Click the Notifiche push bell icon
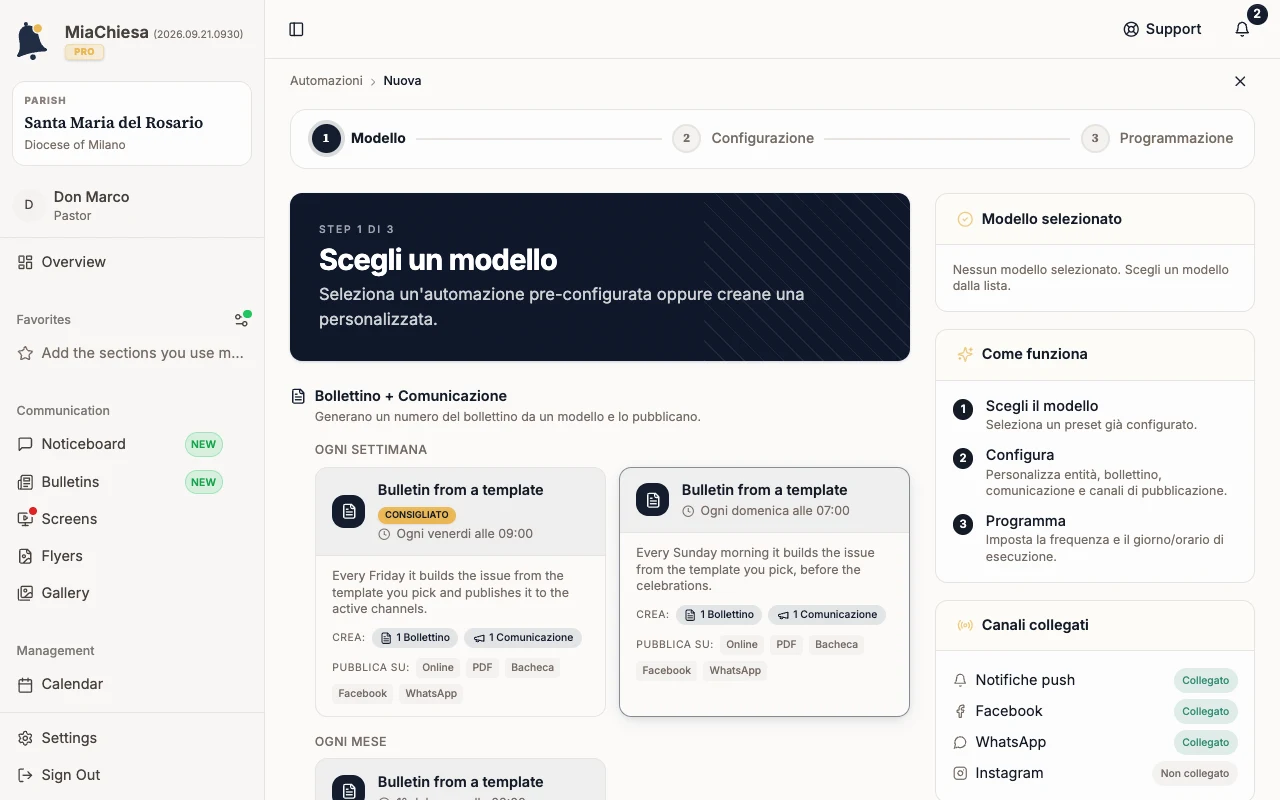 (960, 680)
